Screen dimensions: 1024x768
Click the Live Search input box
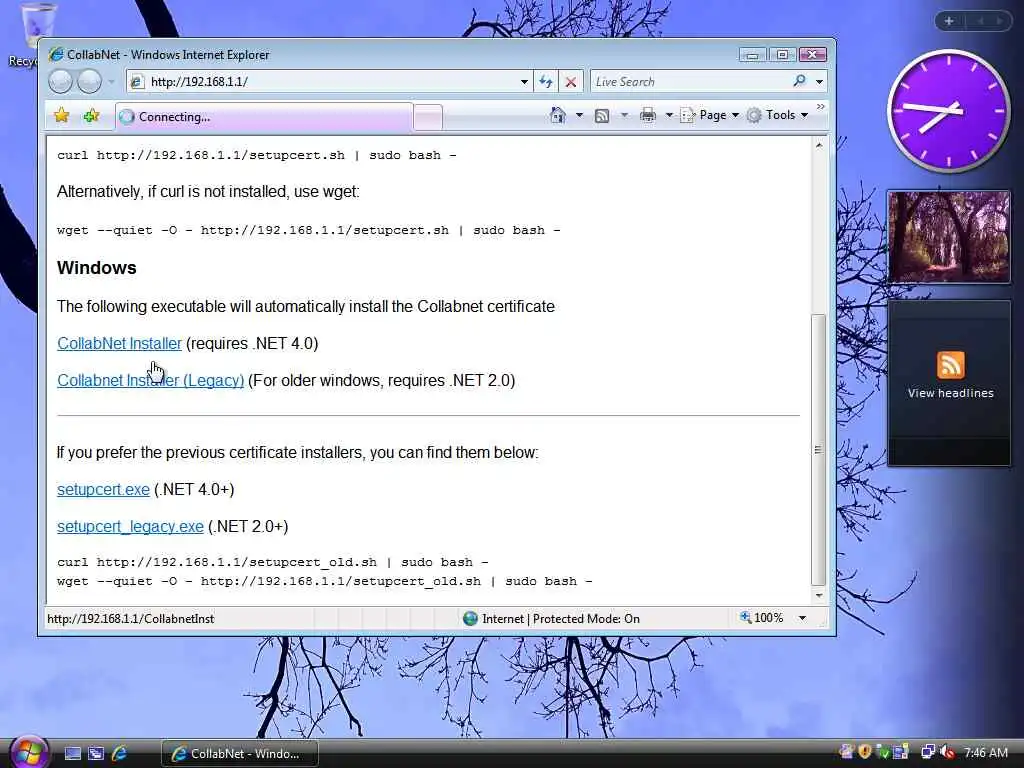coord(689,82)
